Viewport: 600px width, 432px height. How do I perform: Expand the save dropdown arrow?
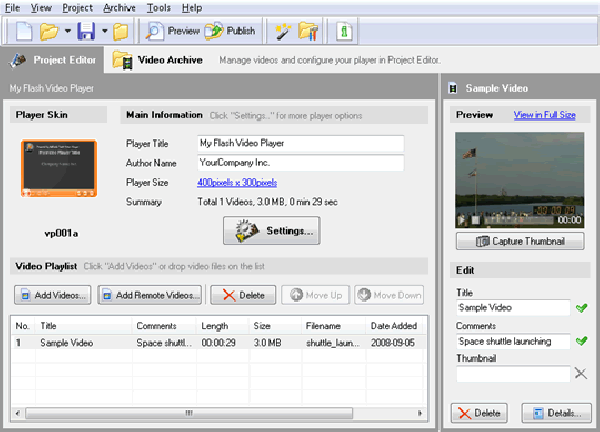click(104, 31)
